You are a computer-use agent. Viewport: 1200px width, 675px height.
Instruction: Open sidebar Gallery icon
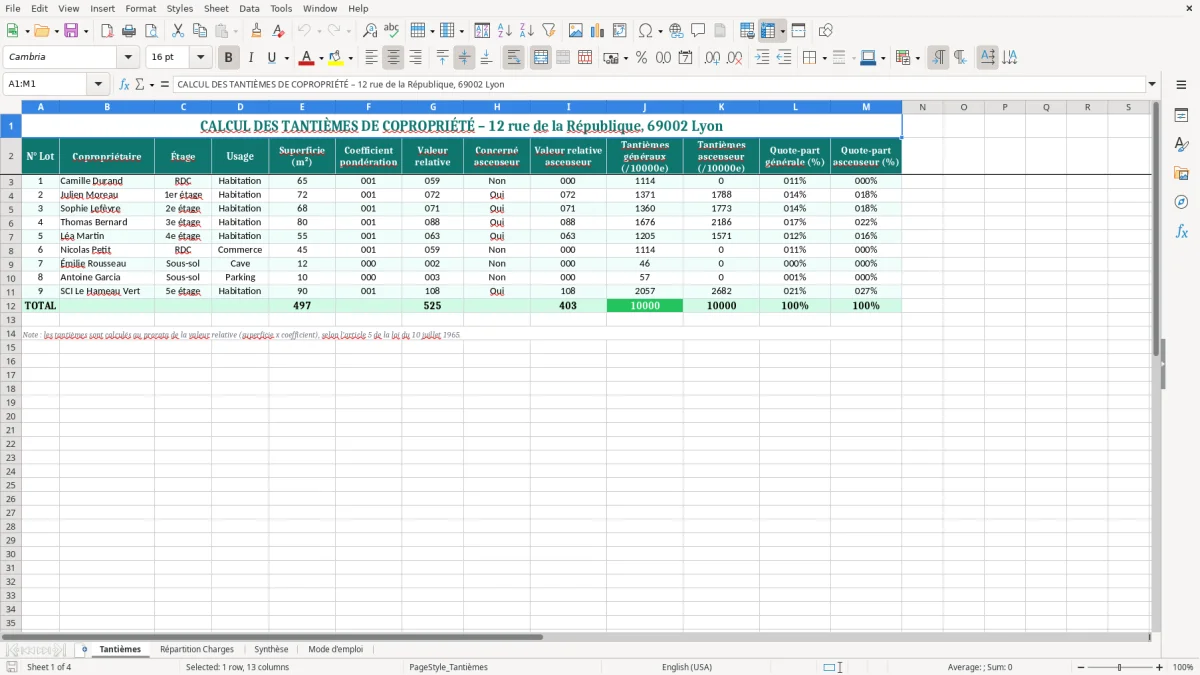click(1181, 173)
